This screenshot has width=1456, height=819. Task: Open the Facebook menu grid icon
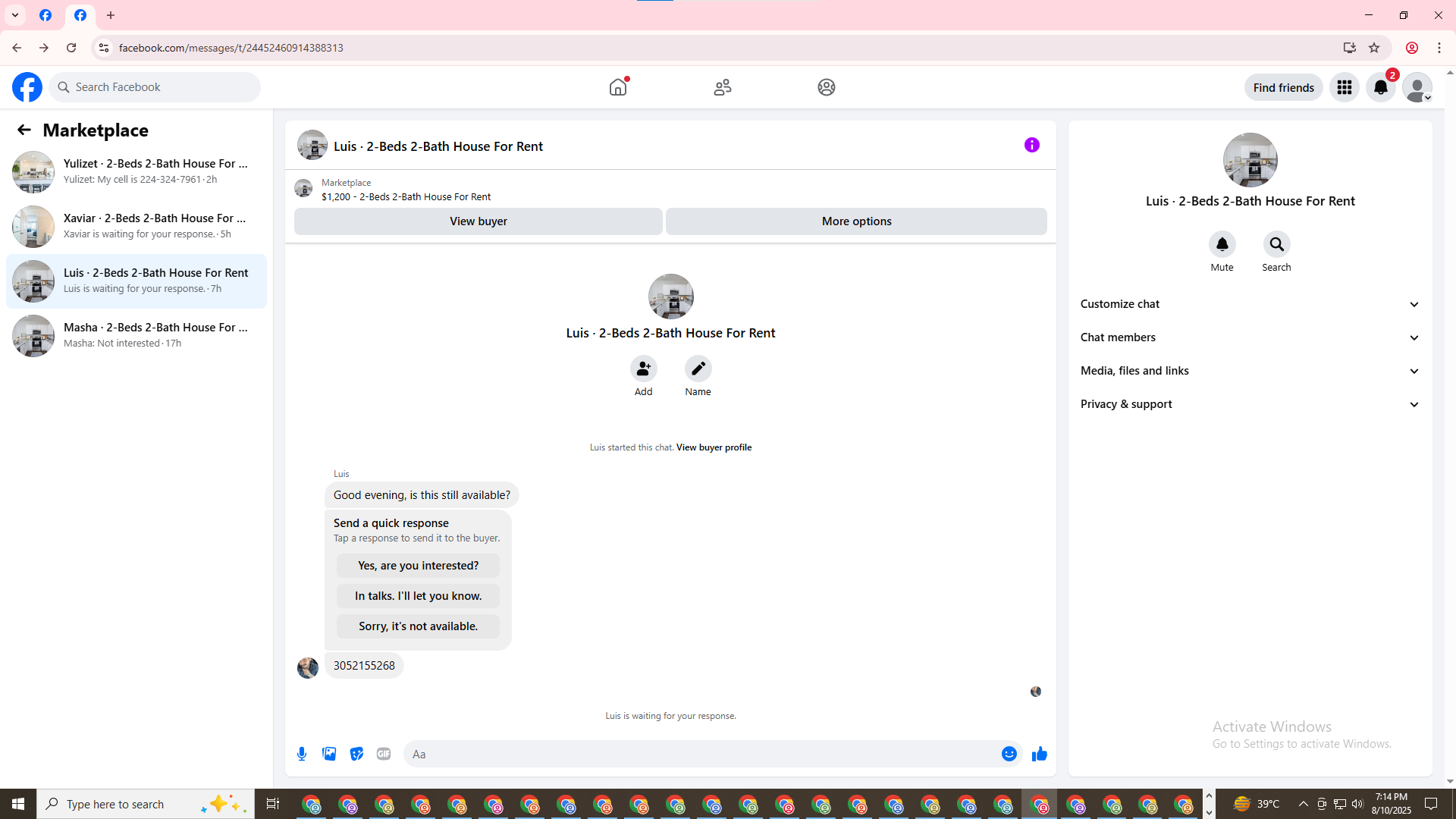tap(1345, 87)
